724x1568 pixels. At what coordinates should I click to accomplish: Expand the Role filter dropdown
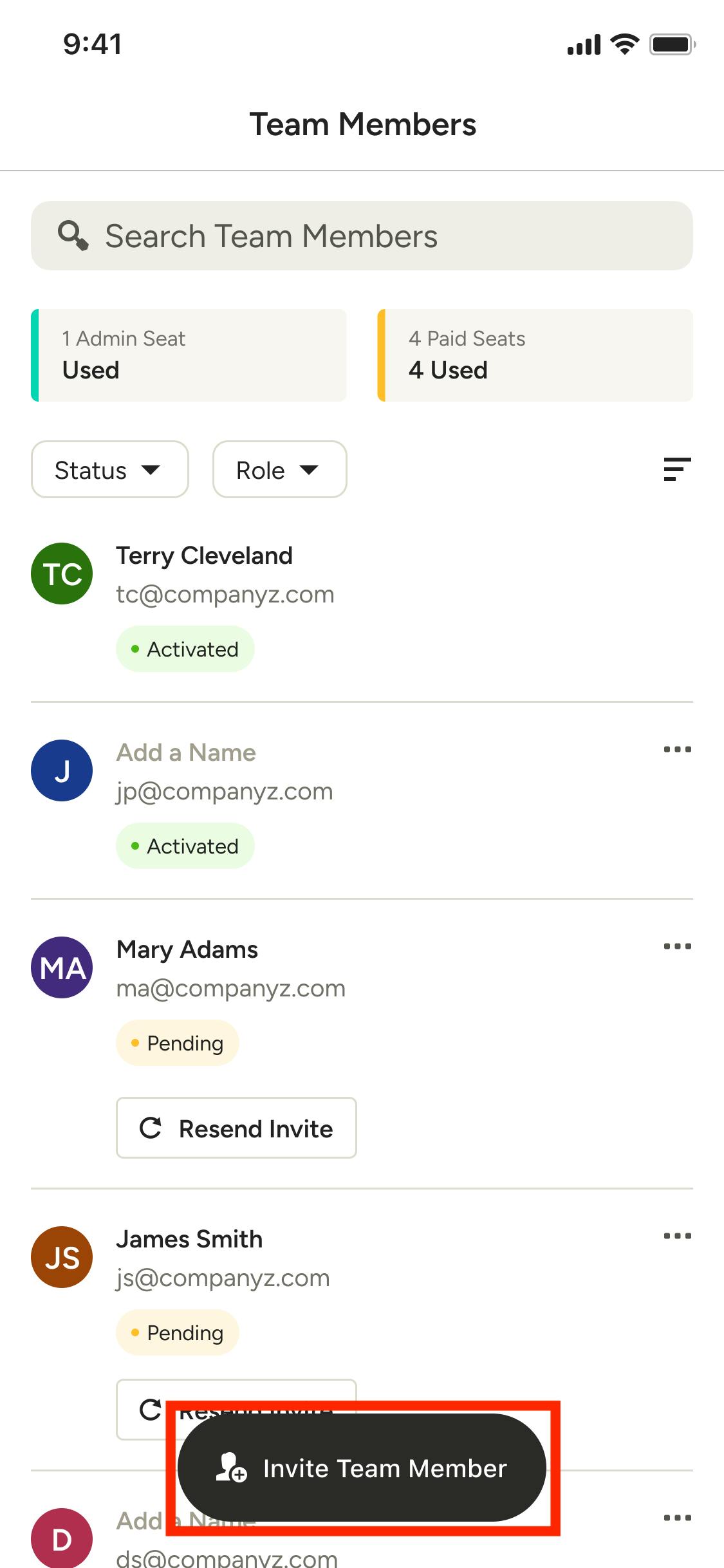(279, 469)
